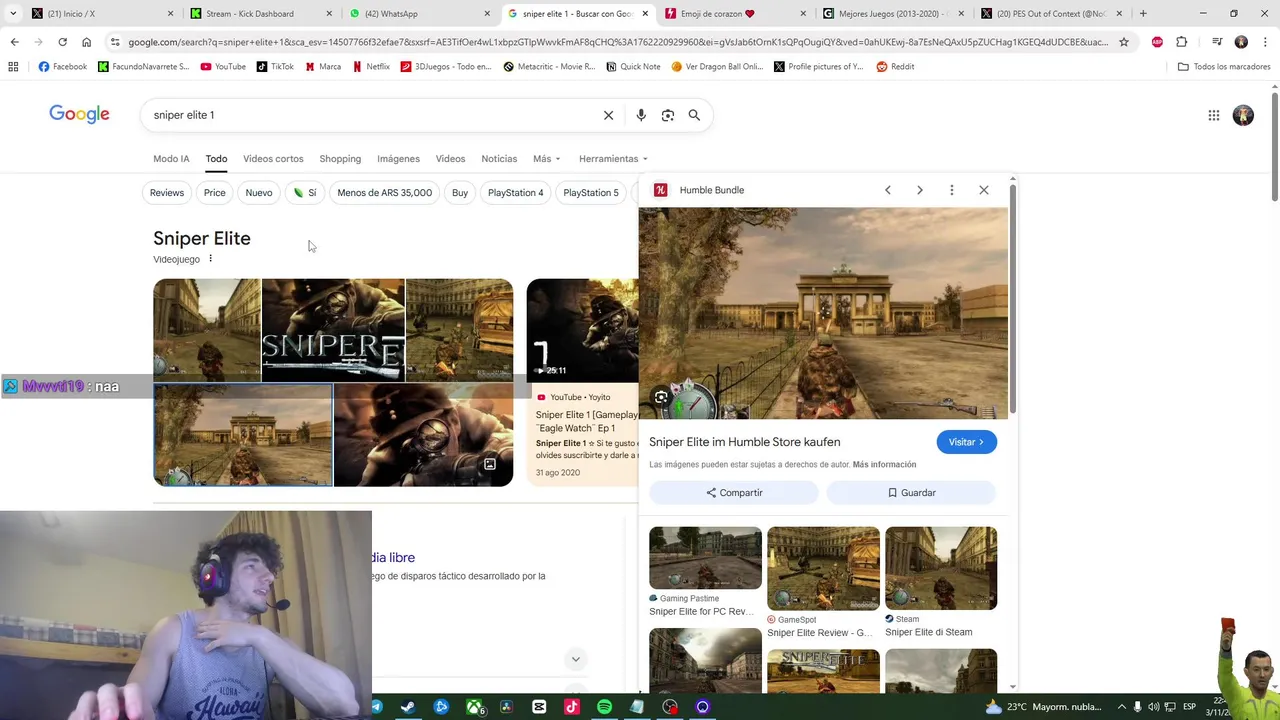Switch to Imágenes tab
The image size is (1280, 720).
click(398, 159)
